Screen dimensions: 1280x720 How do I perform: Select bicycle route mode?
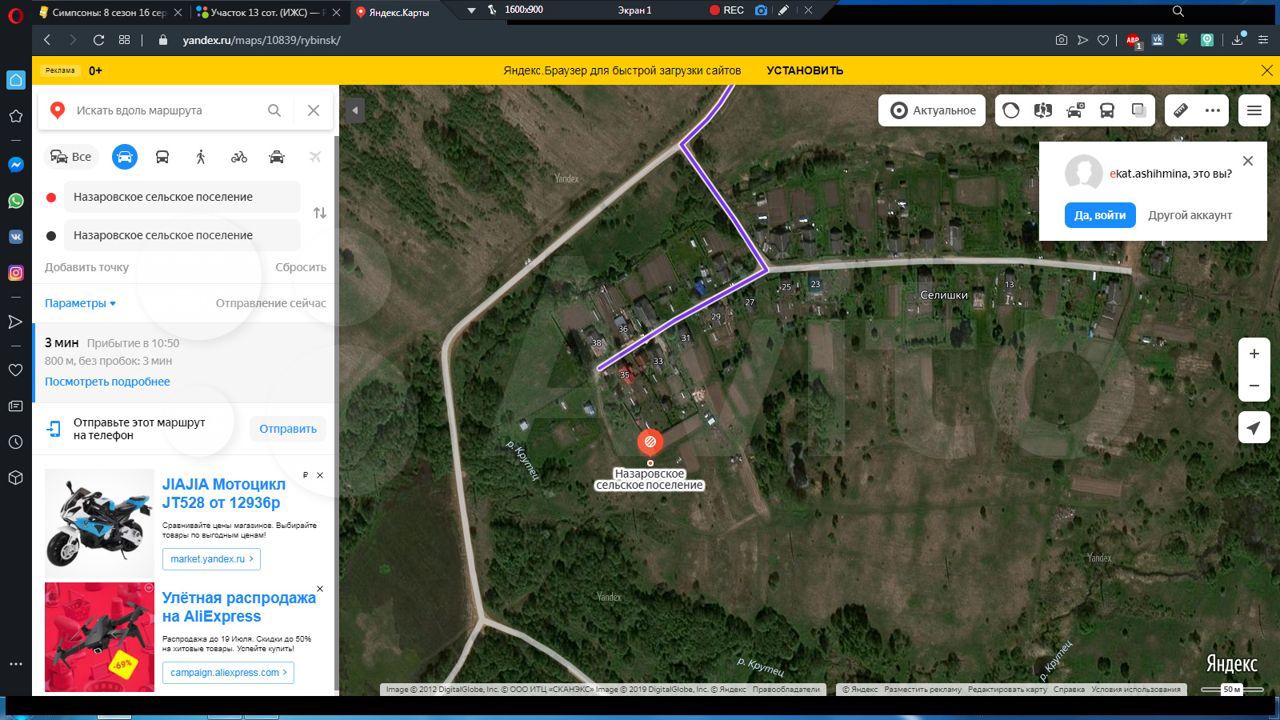pos(238,157)
